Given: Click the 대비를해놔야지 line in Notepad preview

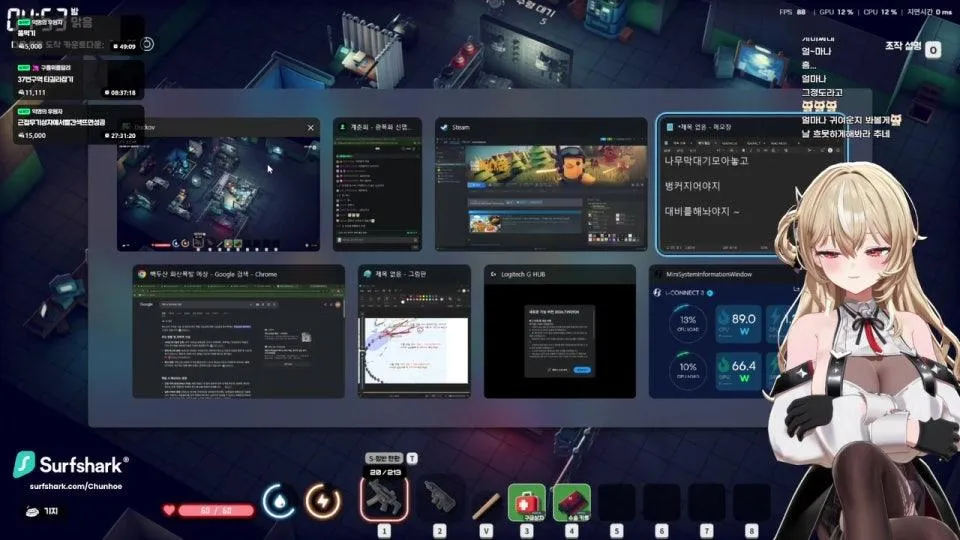Looking at the screenshot, I should point(702,211).
